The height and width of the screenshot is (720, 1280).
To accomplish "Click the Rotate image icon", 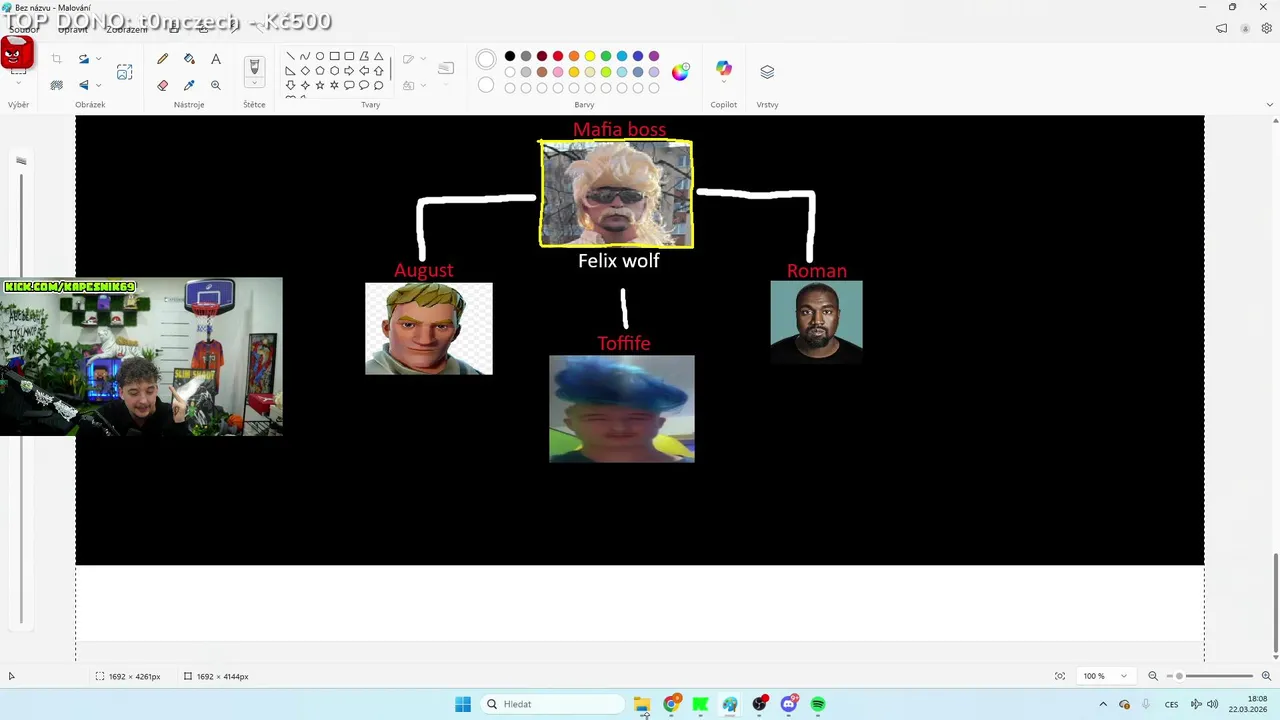I will tap(84, 59).
